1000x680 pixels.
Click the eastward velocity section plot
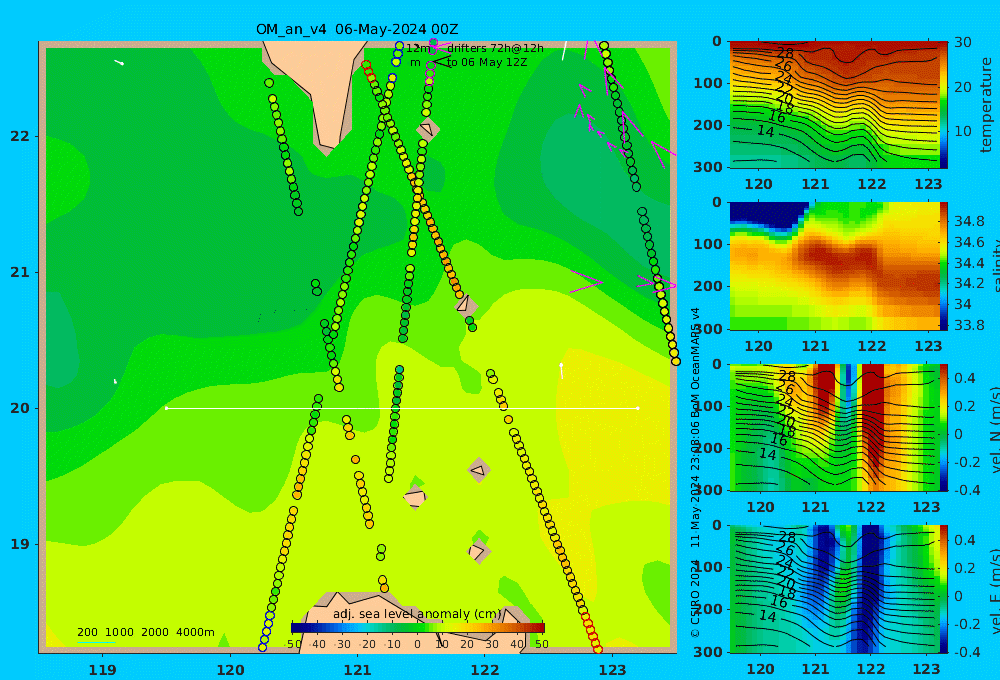tap(834, 589)
